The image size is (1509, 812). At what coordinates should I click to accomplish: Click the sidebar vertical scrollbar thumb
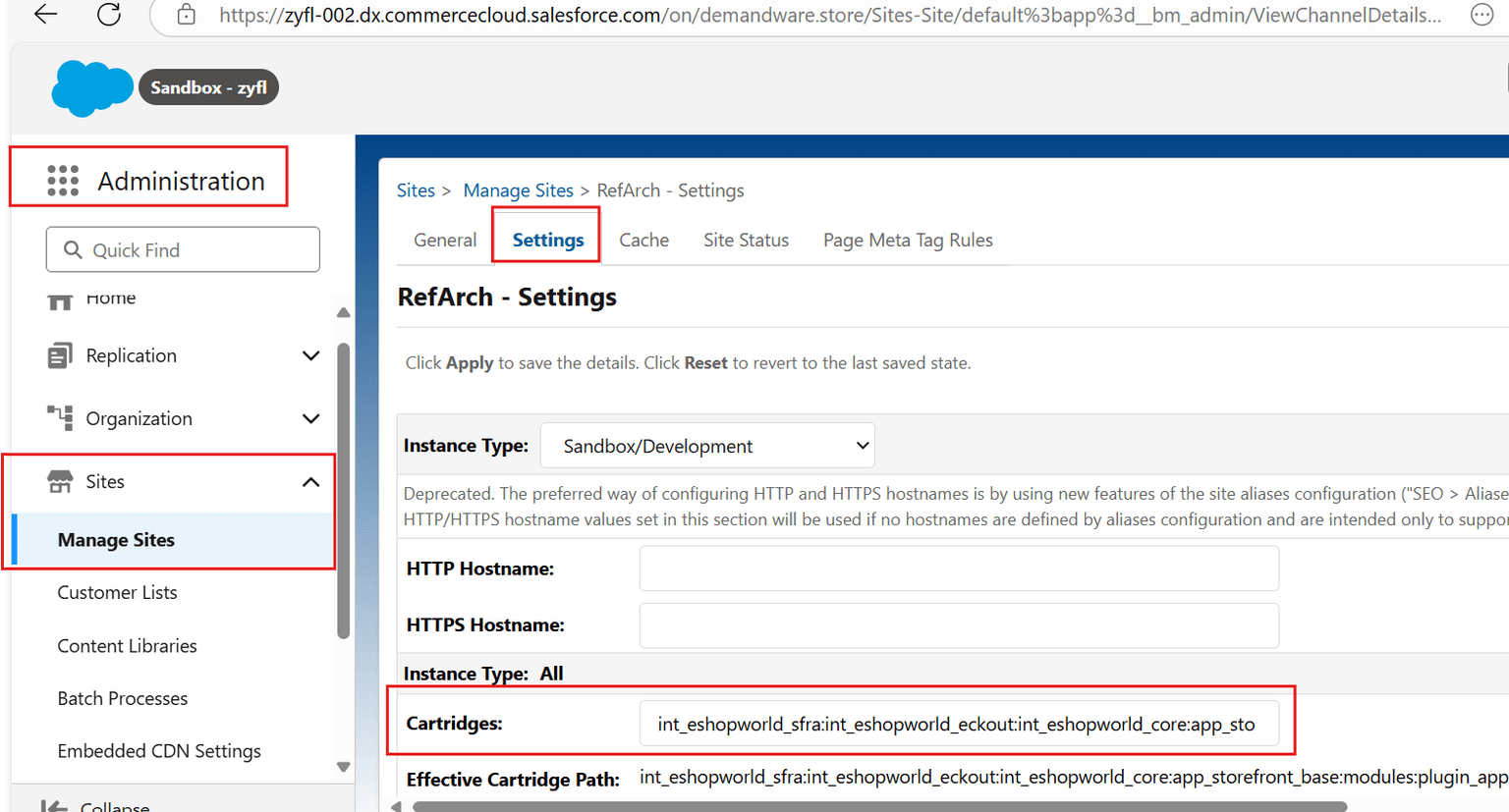pyautogui.click(x=343, y=491)
